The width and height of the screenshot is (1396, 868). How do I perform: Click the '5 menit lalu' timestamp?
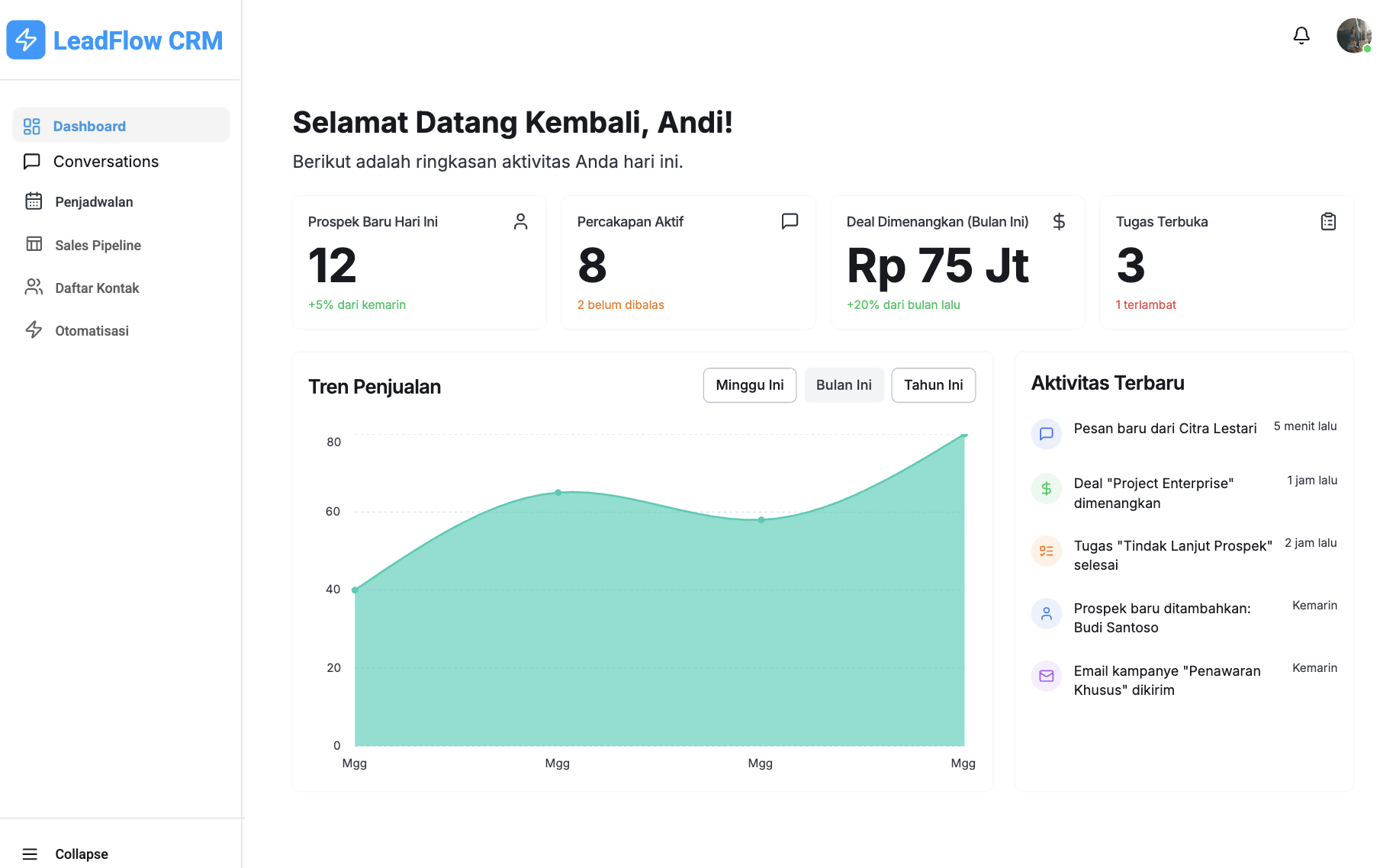click(1305, 426)
